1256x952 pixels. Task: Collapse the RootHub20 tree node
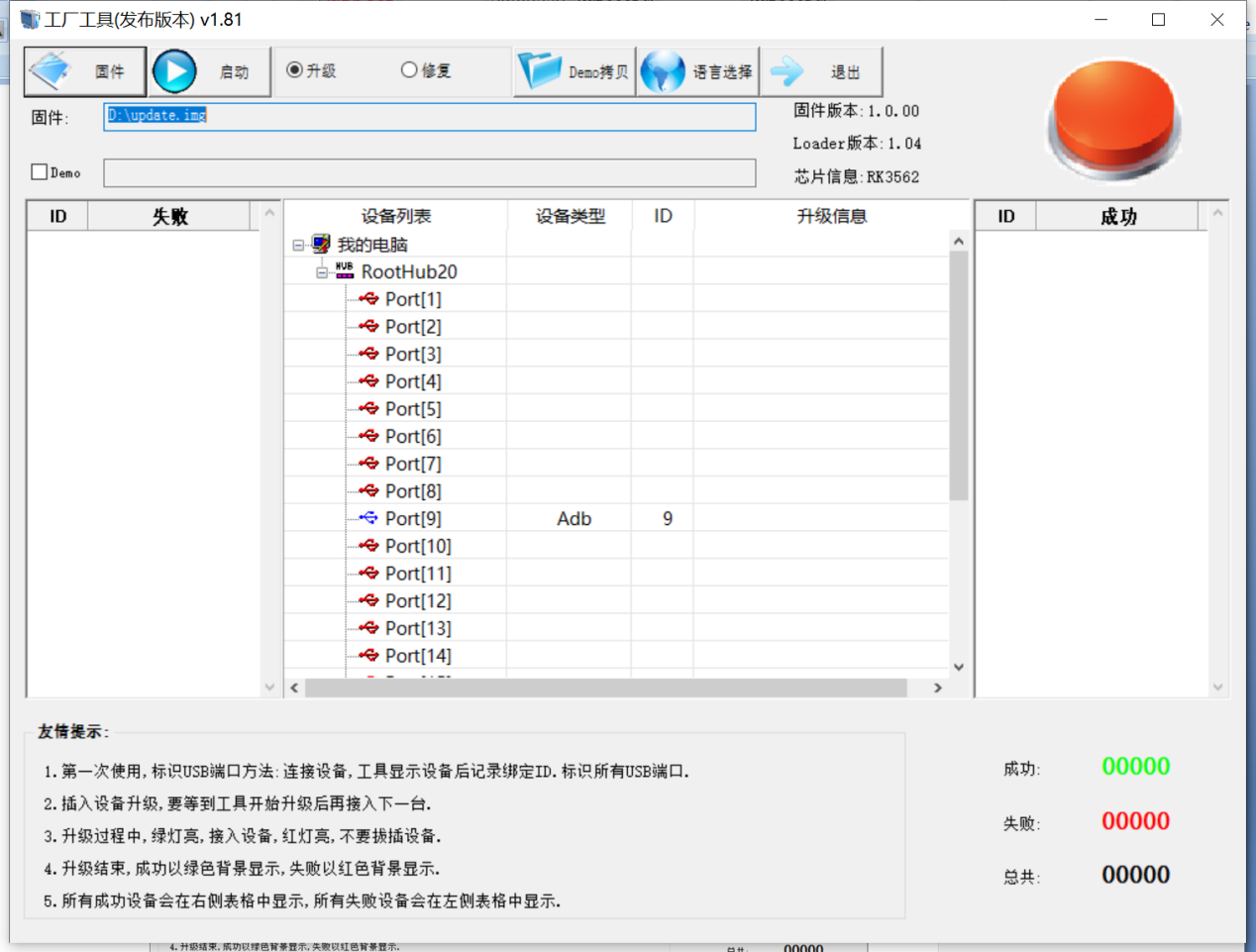click(x=322, y=271)
